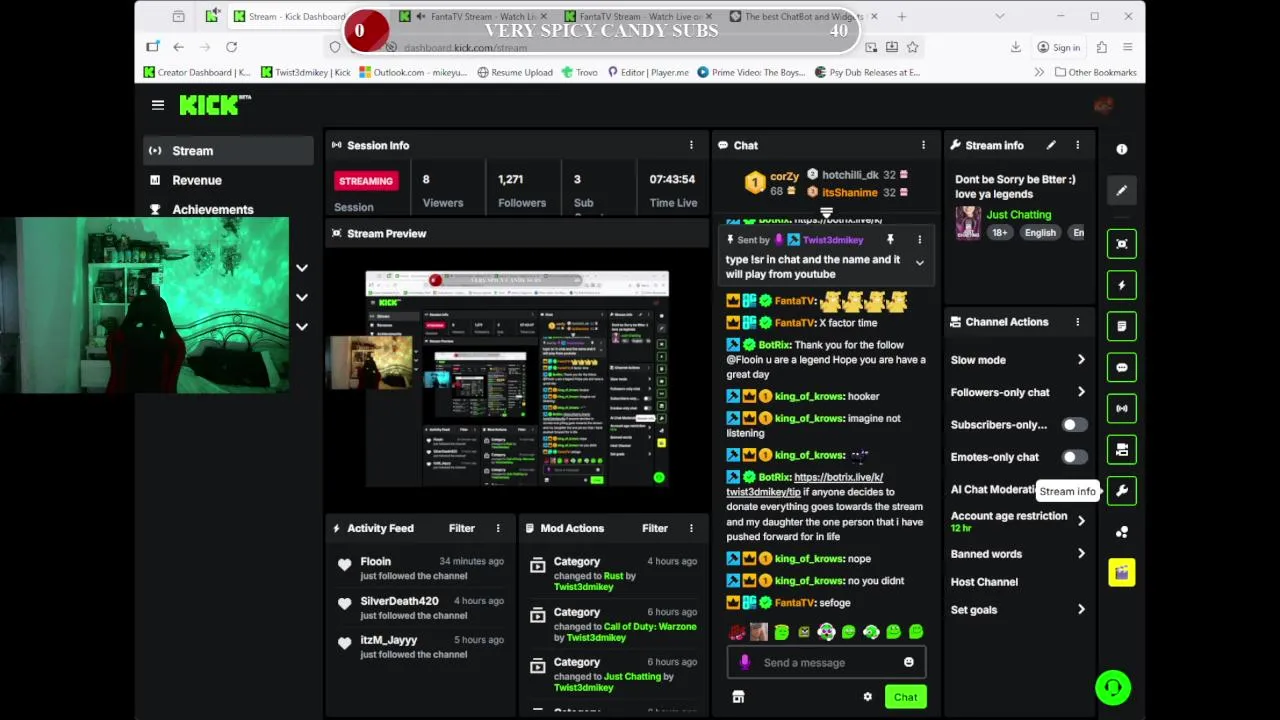
Task: Click the chat bubble sidebar icon
Action: click(x=1122, y=367)
